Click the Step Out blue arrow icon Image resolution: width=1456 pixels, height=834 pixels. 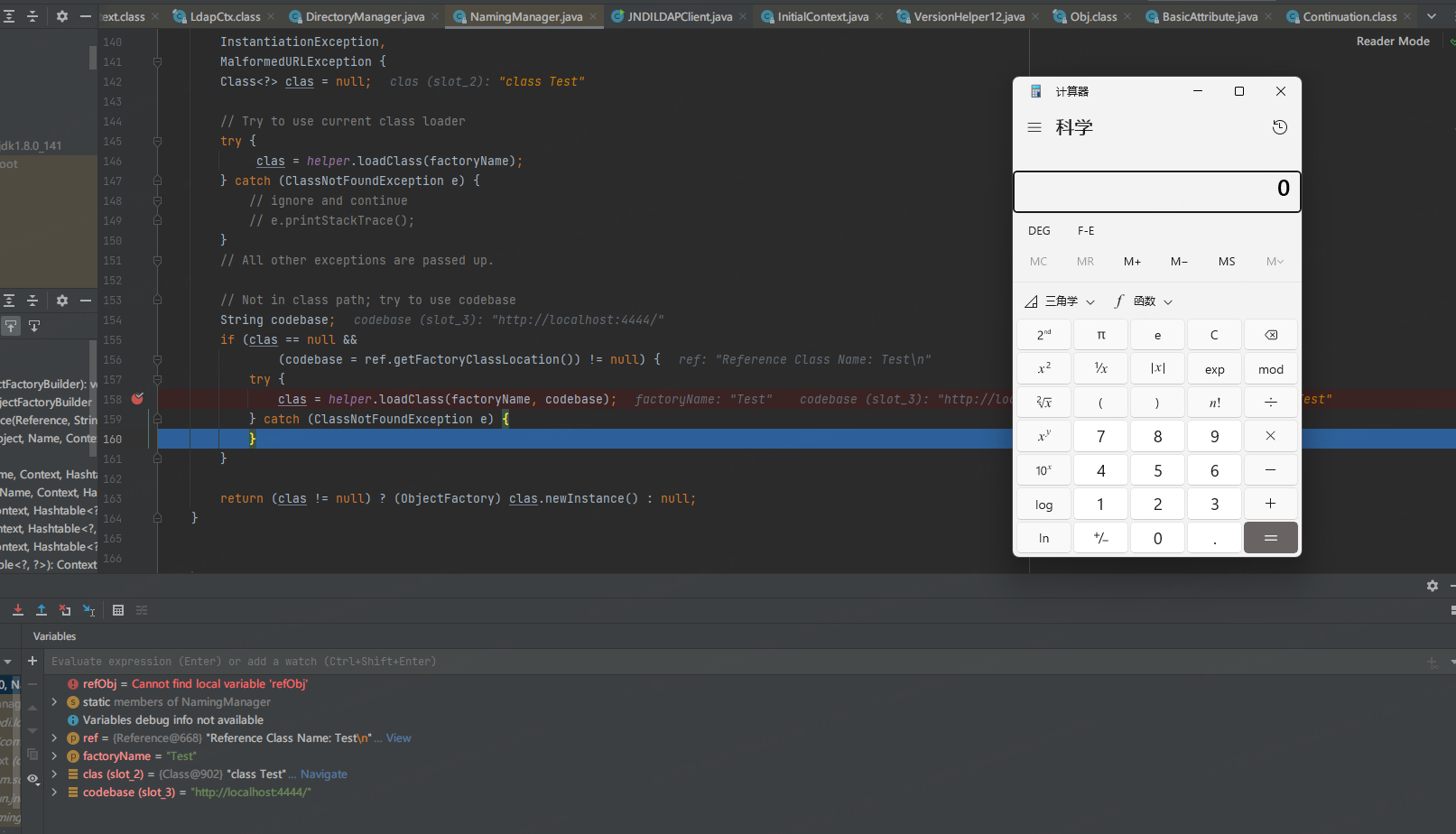(x=42, y=610)
